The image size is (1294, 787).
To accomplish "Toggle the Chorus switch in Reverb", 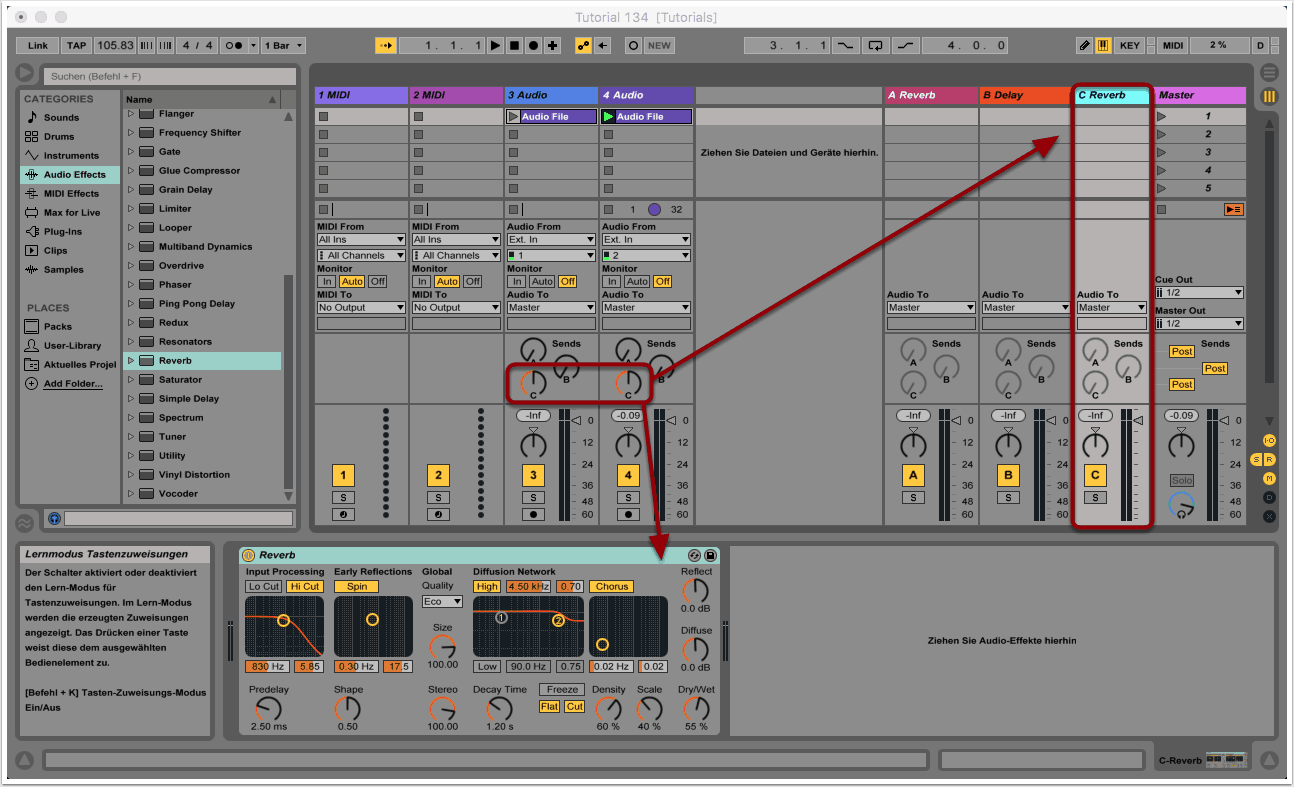I will [611, 587].
